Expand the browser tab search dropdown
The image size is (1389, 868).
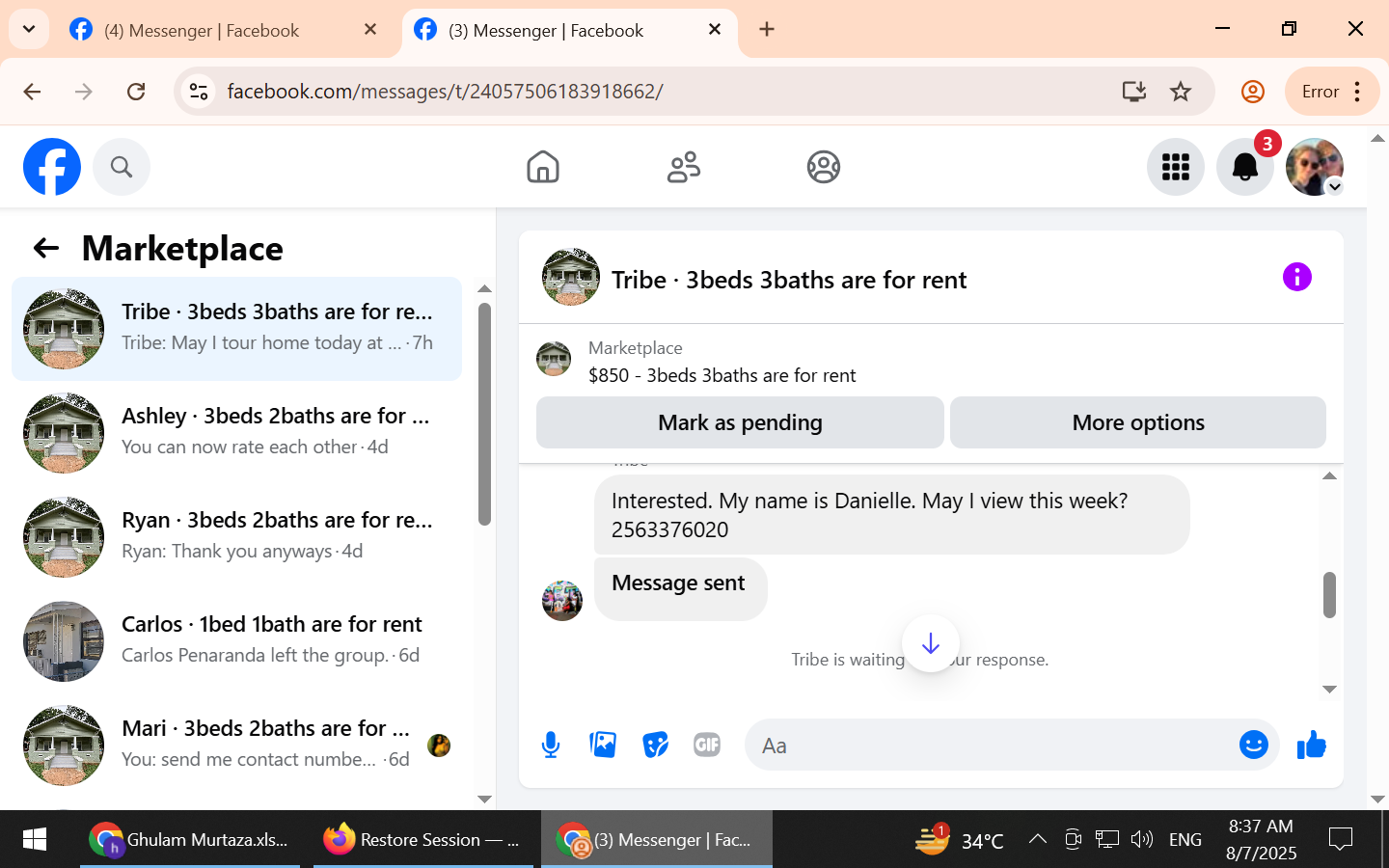(x=29, y=29)
